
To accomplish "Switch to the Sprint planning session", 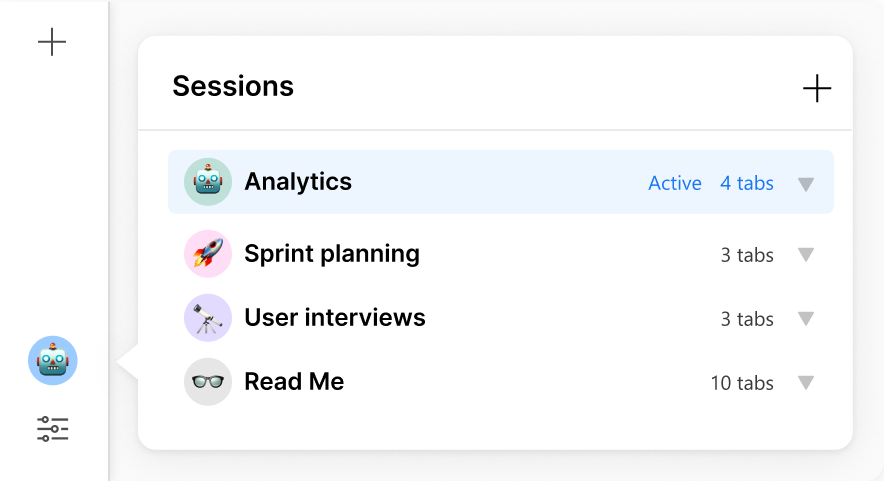I will click(x=501, y=254).
